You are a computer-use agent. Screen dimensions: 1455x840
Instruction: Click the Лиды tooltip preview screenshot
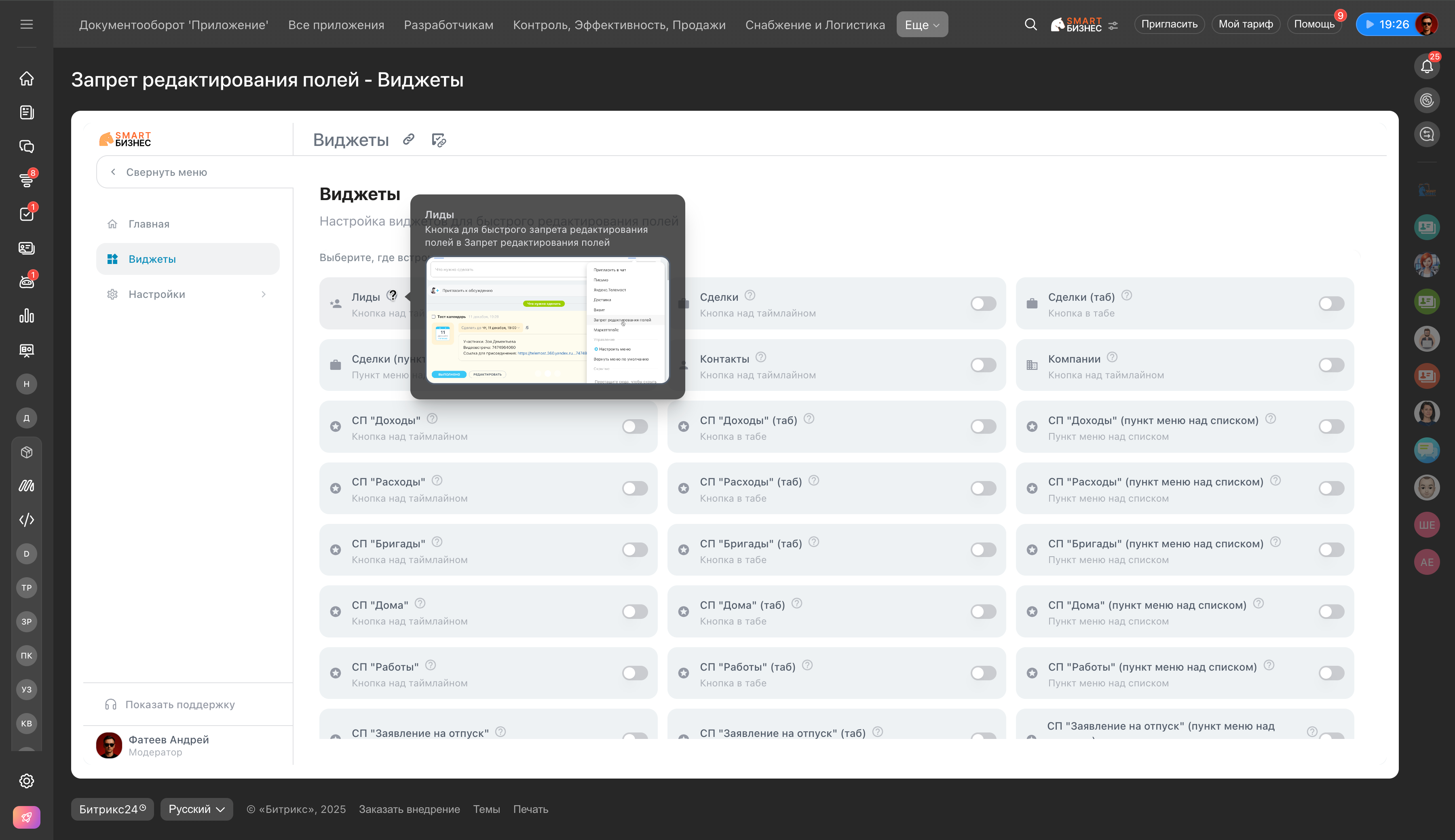pos(547,320)
